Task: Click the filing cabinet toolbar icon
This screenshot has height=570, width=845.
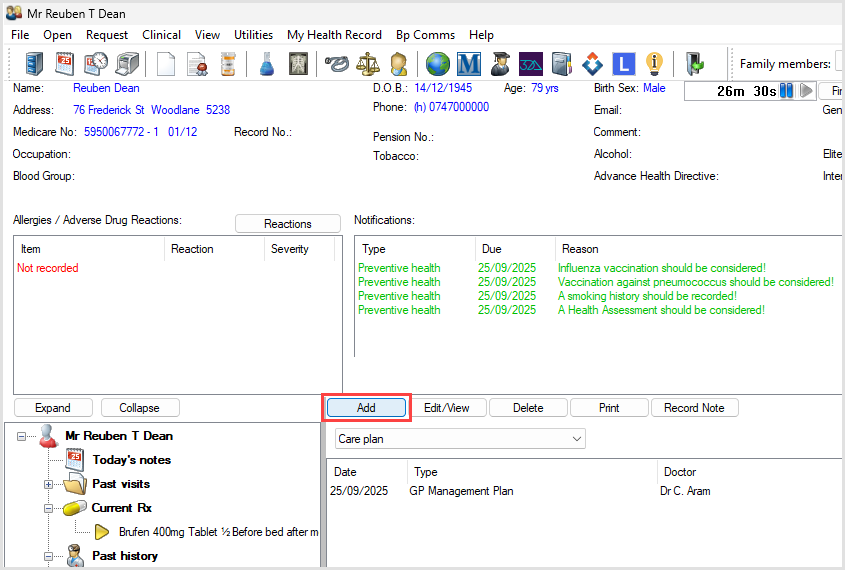Action: pos(35,64)
